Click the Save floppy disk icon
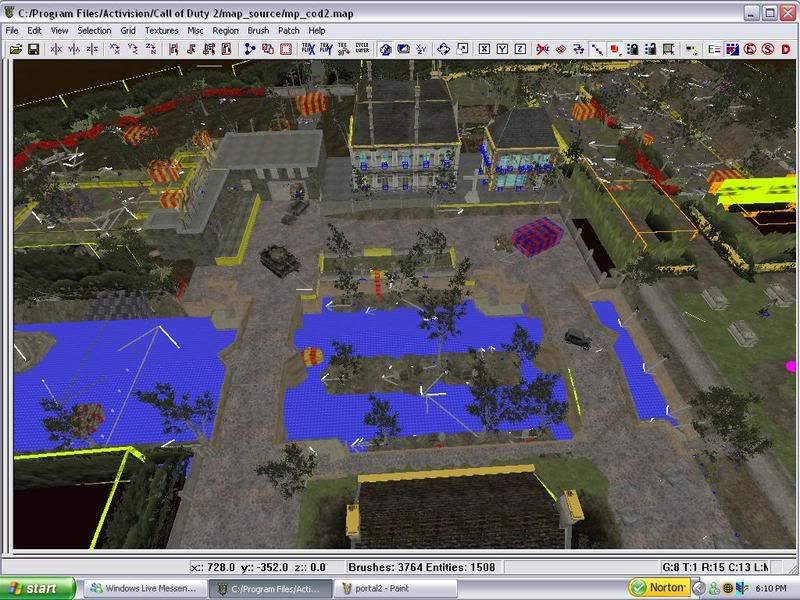 point(33,48)
